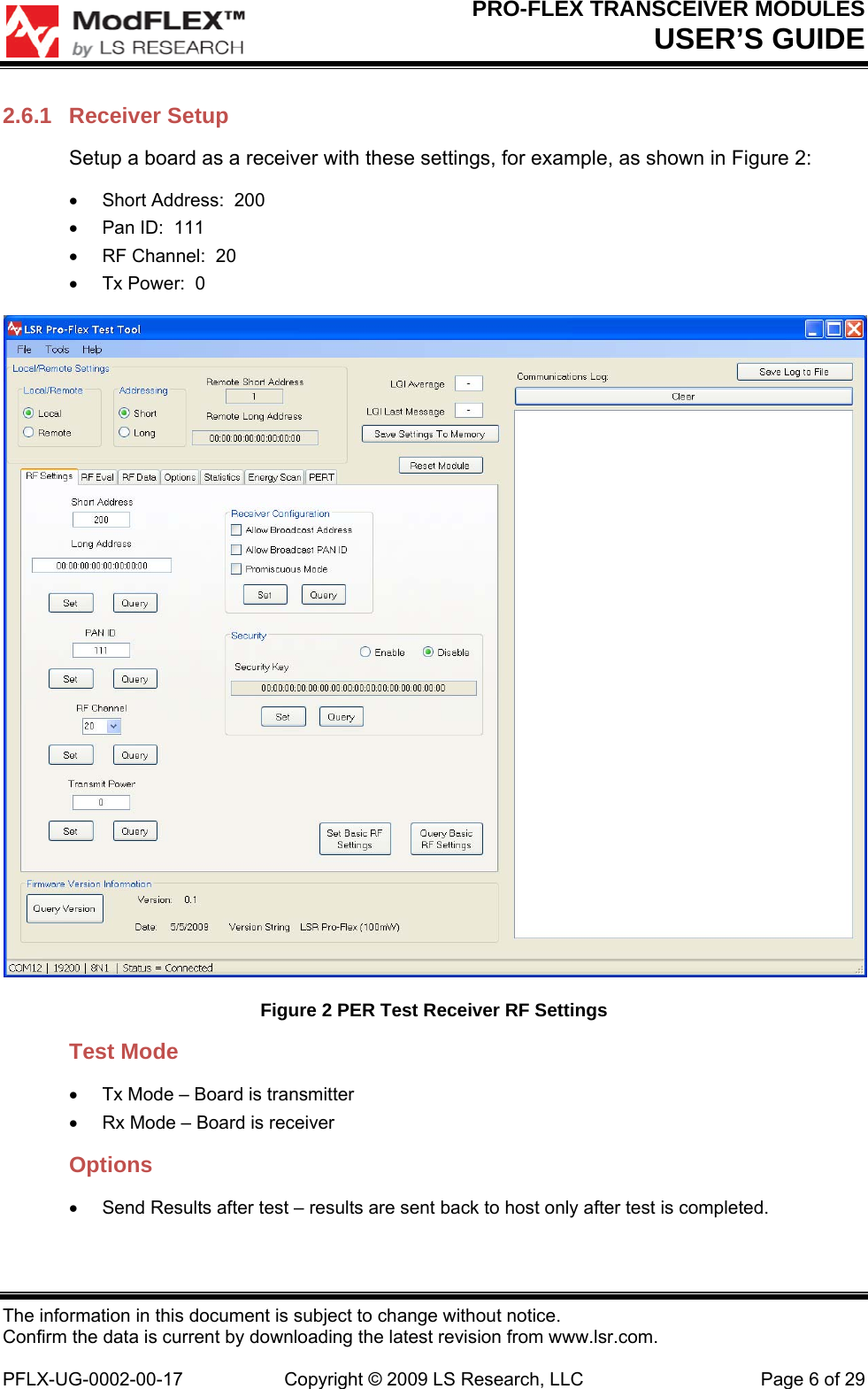Click Query Basic RF Settings button
868x1389 pixels.
[447, 839]
